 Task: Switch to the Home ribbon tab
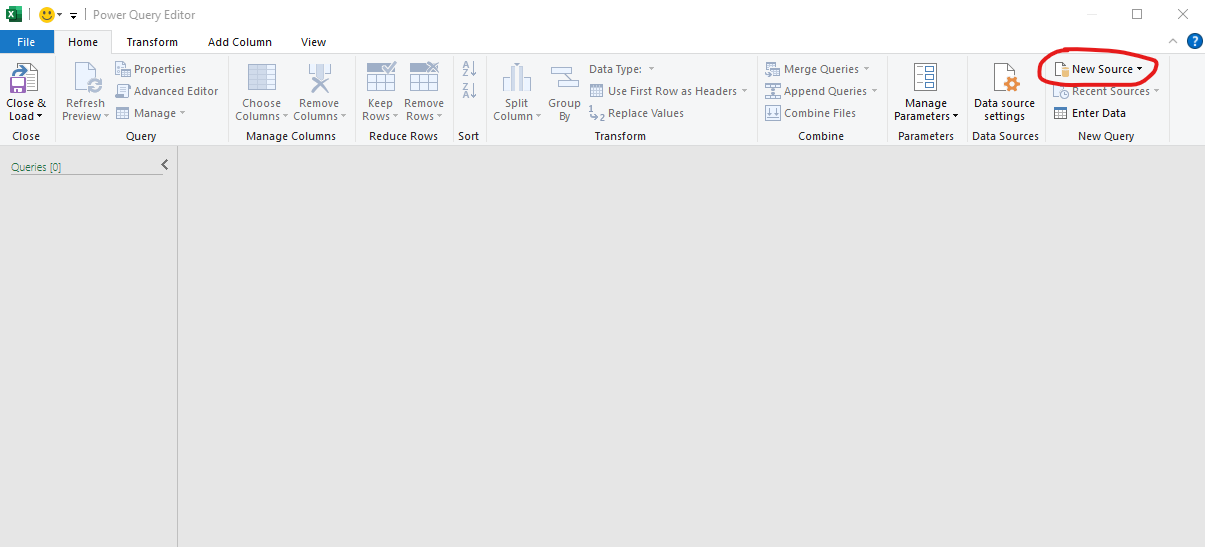click(x=83, y=42)
